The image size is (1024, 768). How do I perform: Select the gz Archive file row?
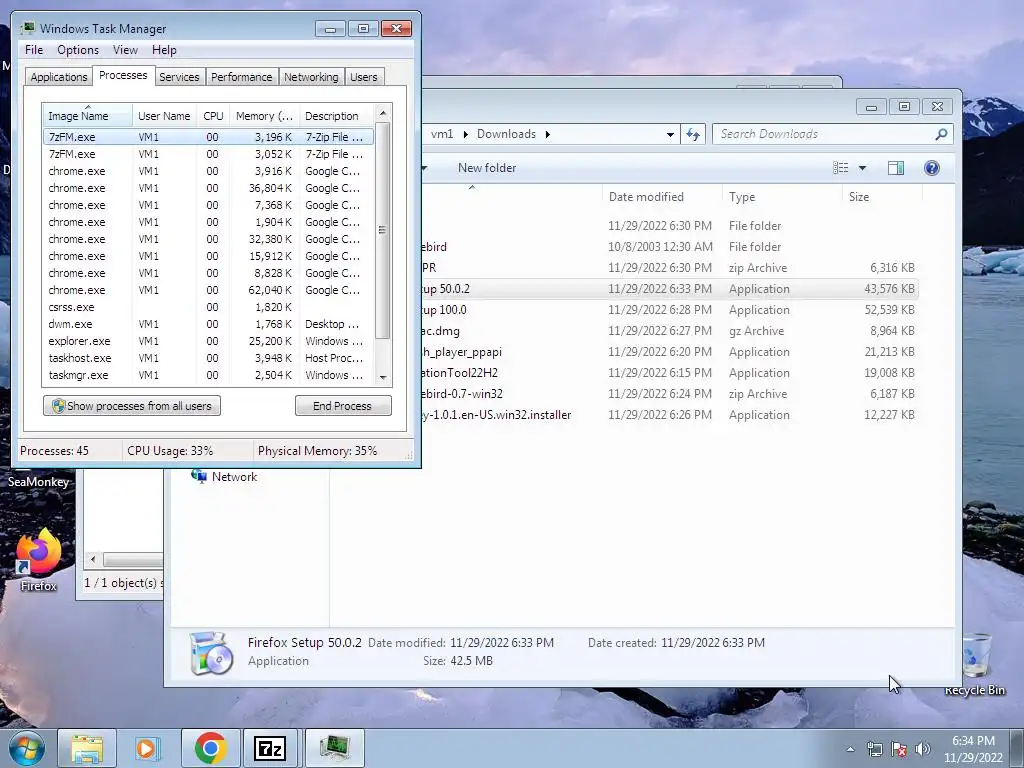(669, 330)
